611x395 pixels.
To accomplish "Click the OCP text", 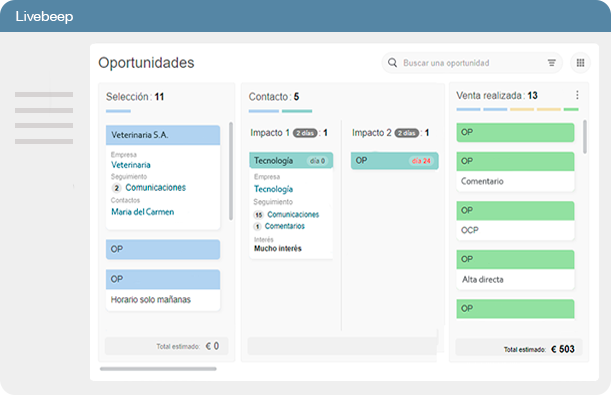I will (470, 230).
